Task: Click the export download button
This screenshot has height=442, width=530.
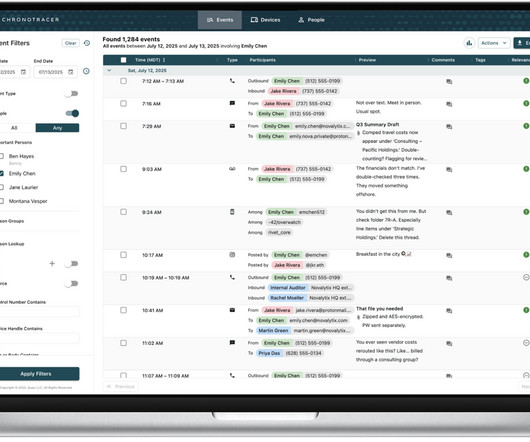Action: point(522,43)
